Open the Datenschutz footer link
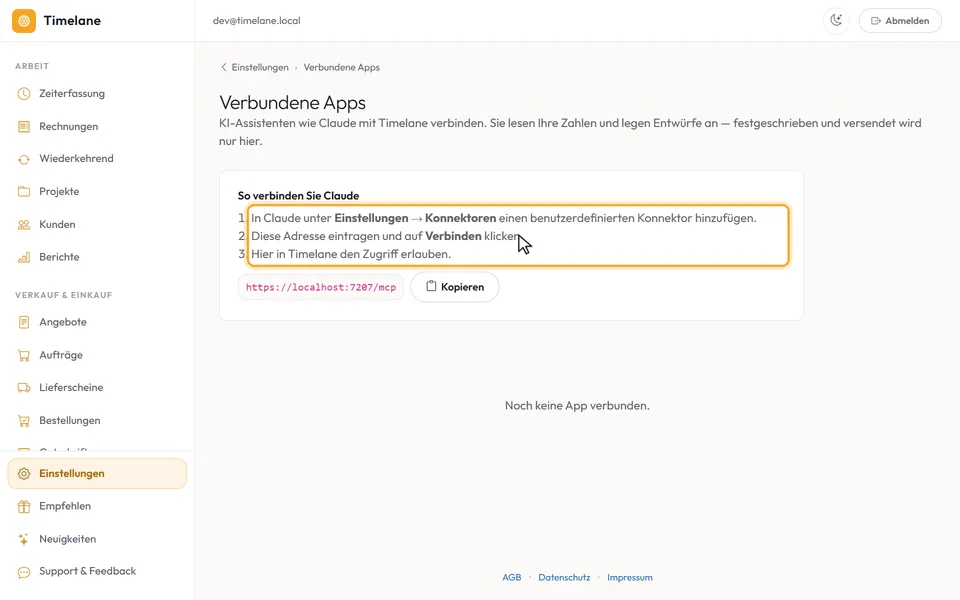This screenshot has width=960, height=600. [564, 577]
